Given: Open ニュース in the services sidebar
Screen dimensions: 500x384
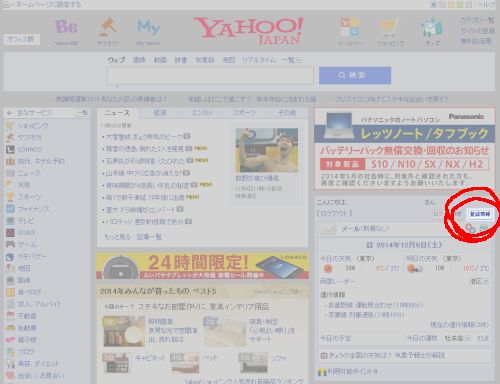Looking at the screenshot, I should point(29,173).
